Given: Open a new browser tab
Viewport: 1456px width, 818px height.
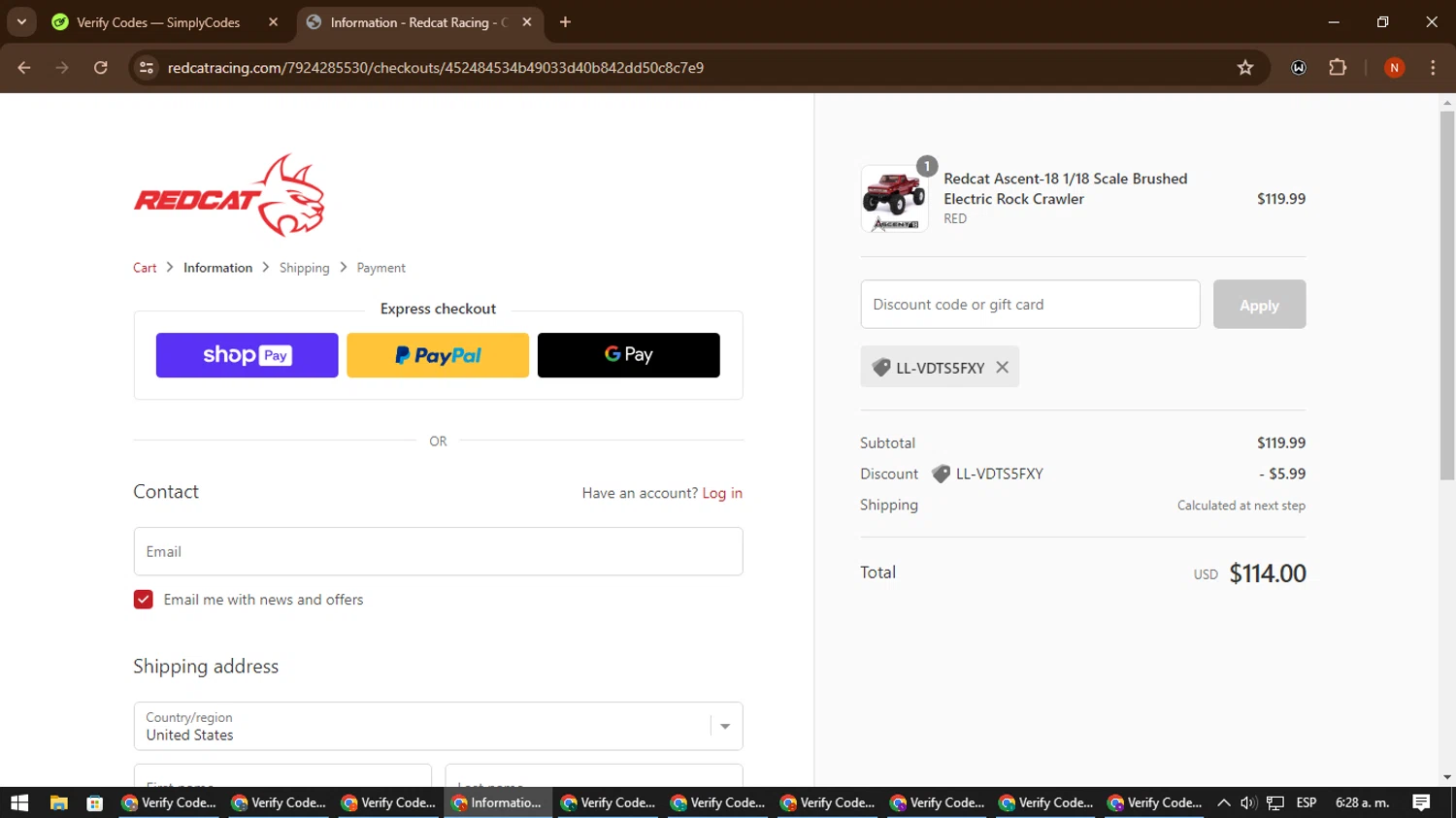Looking at the screenshot, I should [565, 22].
